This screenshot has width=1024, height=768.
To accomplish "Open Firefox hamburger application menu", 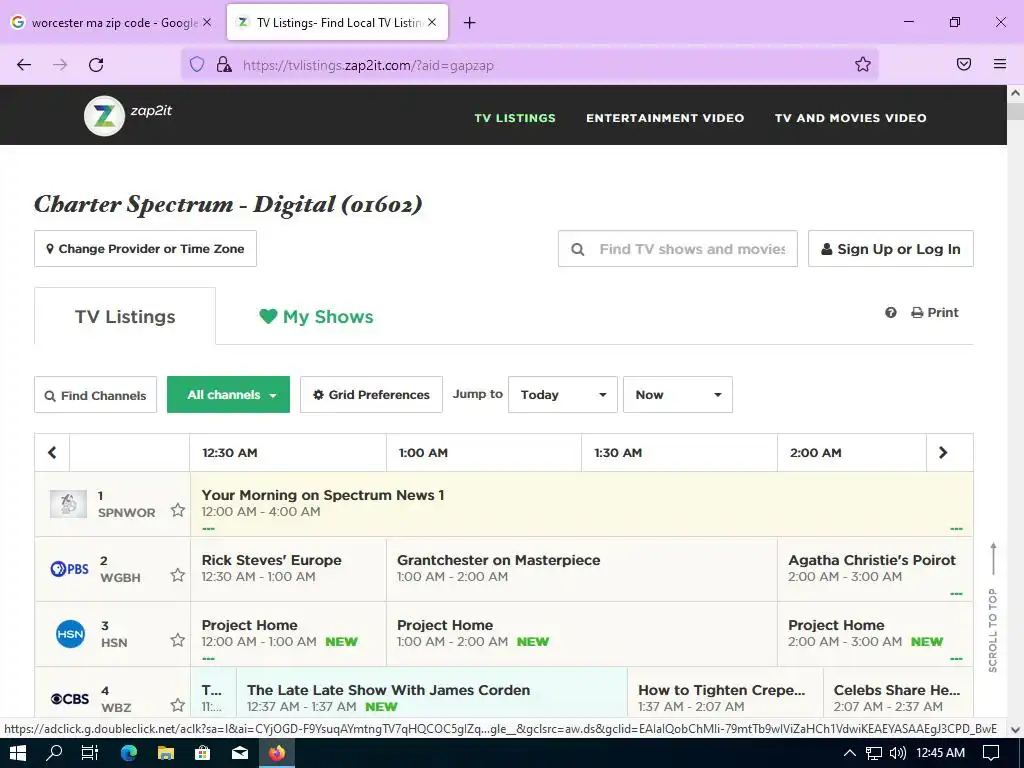I will click(x=1000, y=64).
